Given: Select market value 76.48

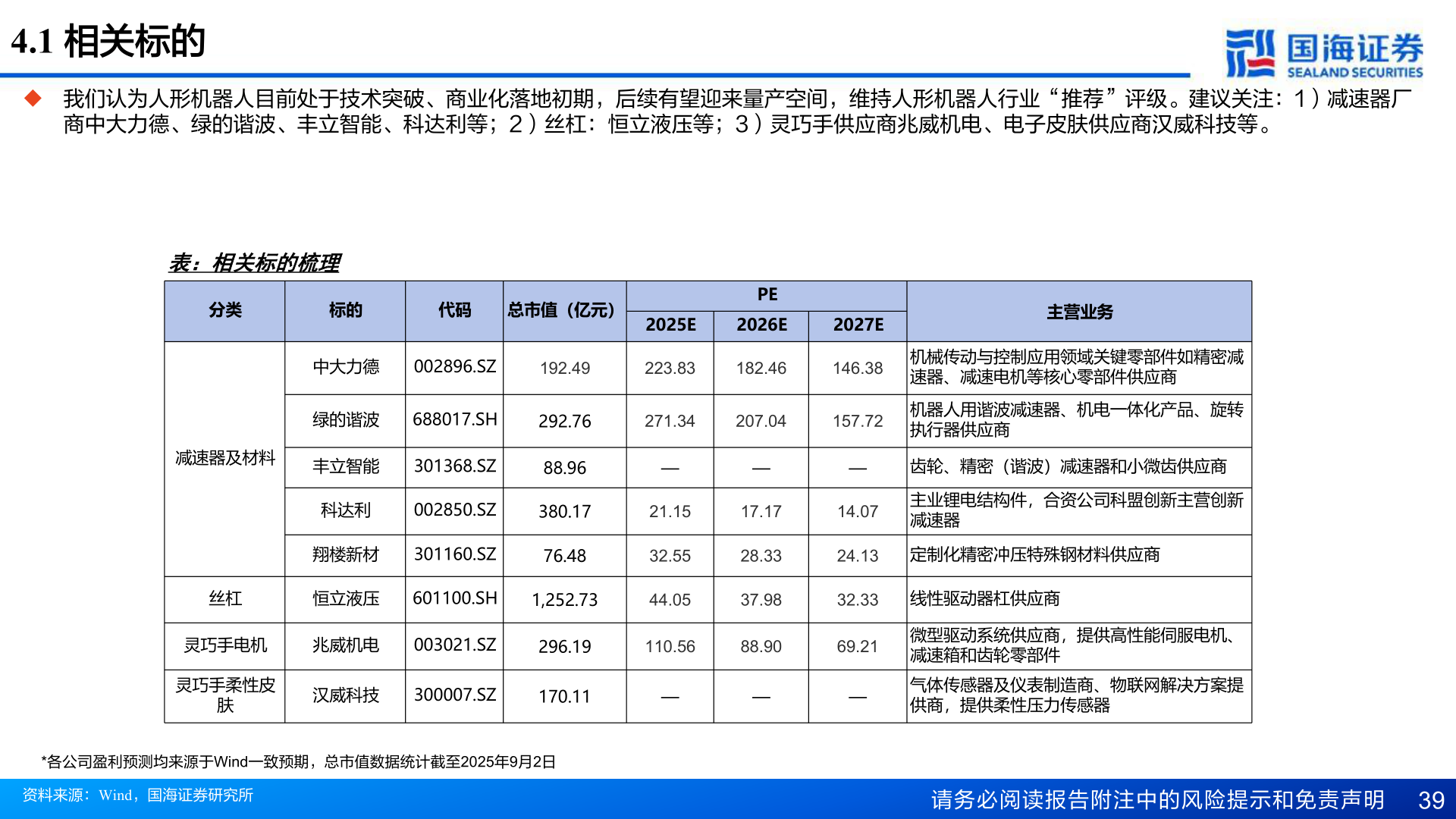Looking at the screenshot, I should tap(564, 557).
